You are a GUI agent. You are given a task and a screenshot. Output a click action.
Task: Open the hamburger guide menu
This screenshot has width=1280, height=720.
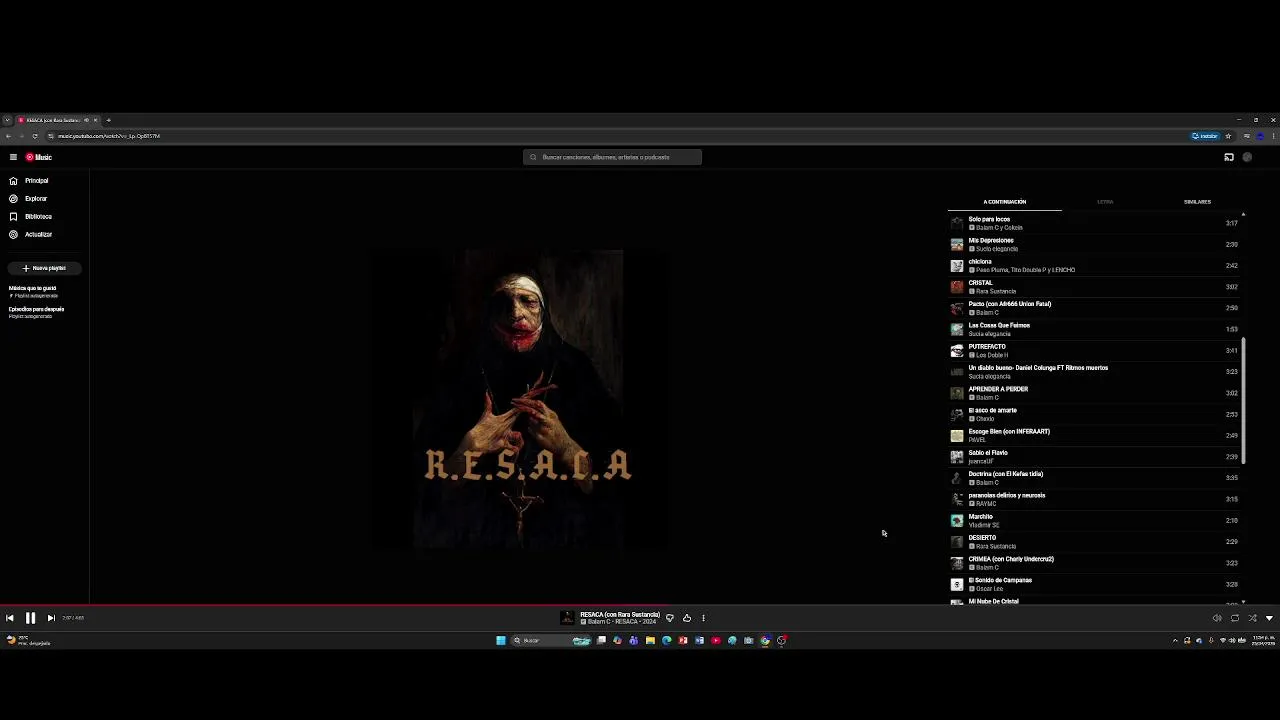(13, 157)
